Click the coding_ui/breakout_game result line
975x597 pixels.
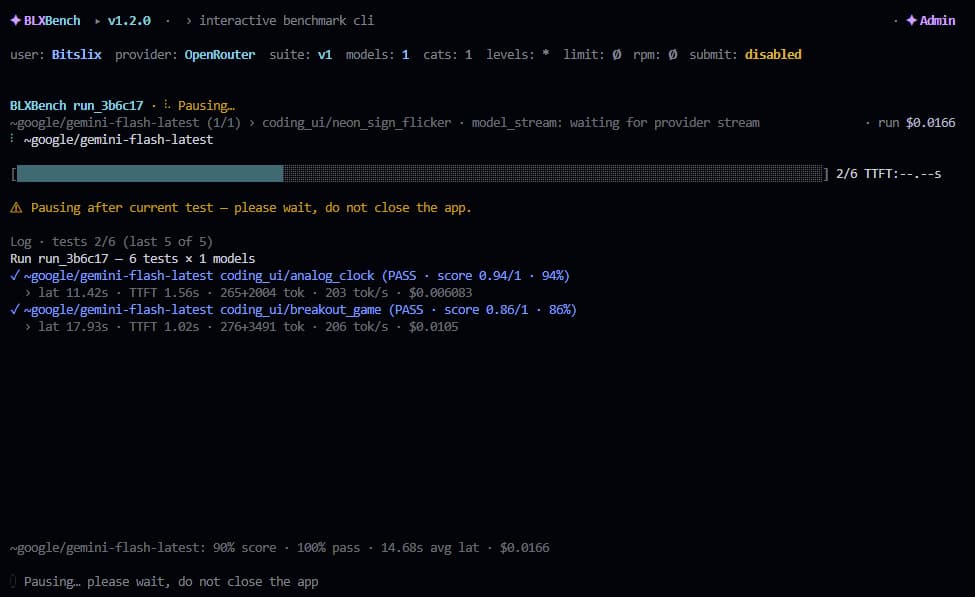(x=293, y=310)
